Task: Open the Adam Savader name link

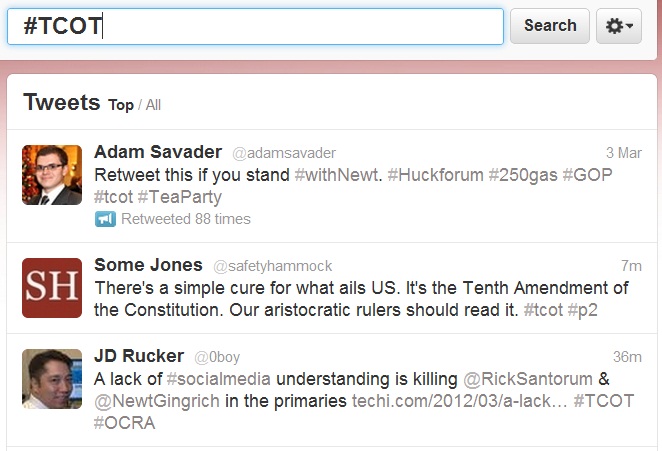Action: point(158,152)
